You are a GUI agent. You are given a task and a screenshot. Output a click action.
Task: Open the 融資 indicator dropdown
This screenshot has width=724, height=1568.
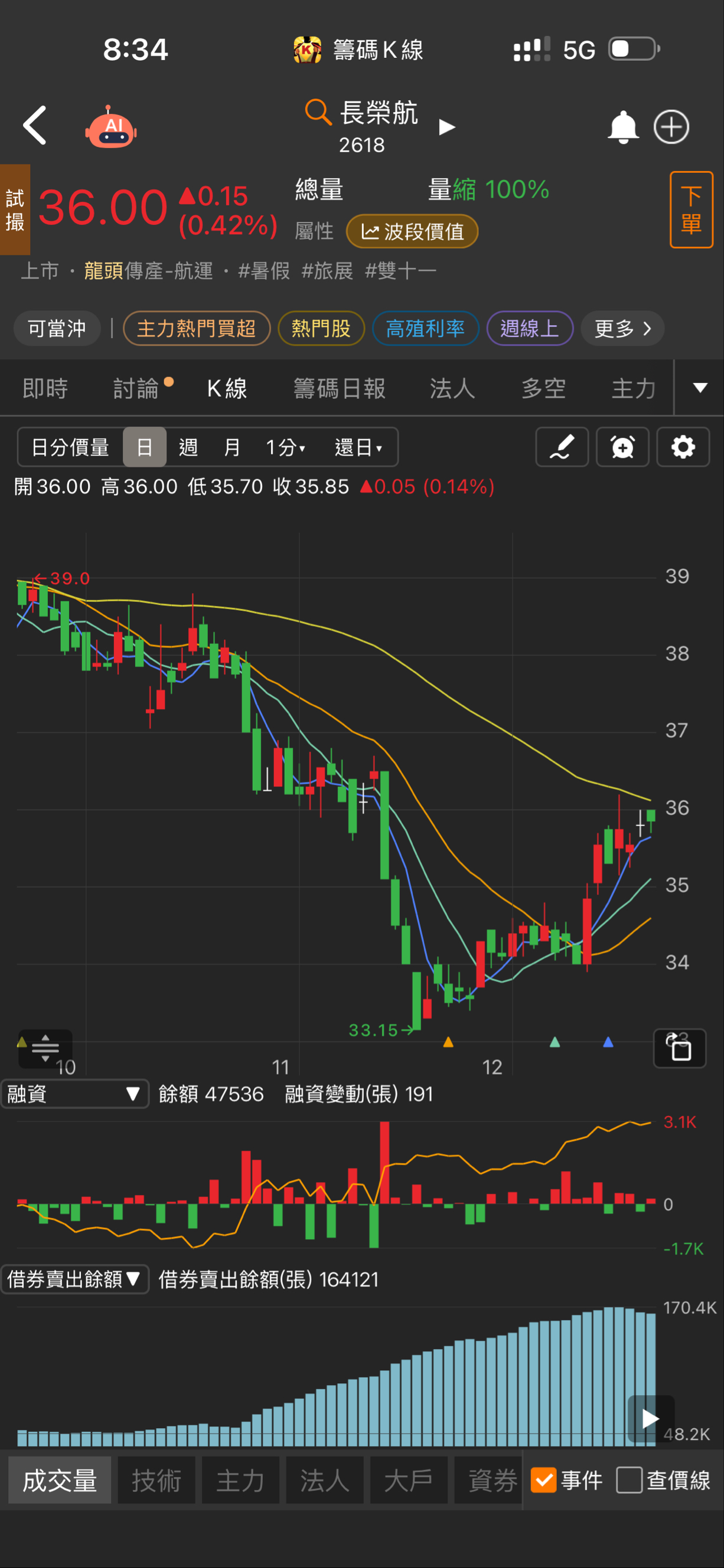[75, 1094]
